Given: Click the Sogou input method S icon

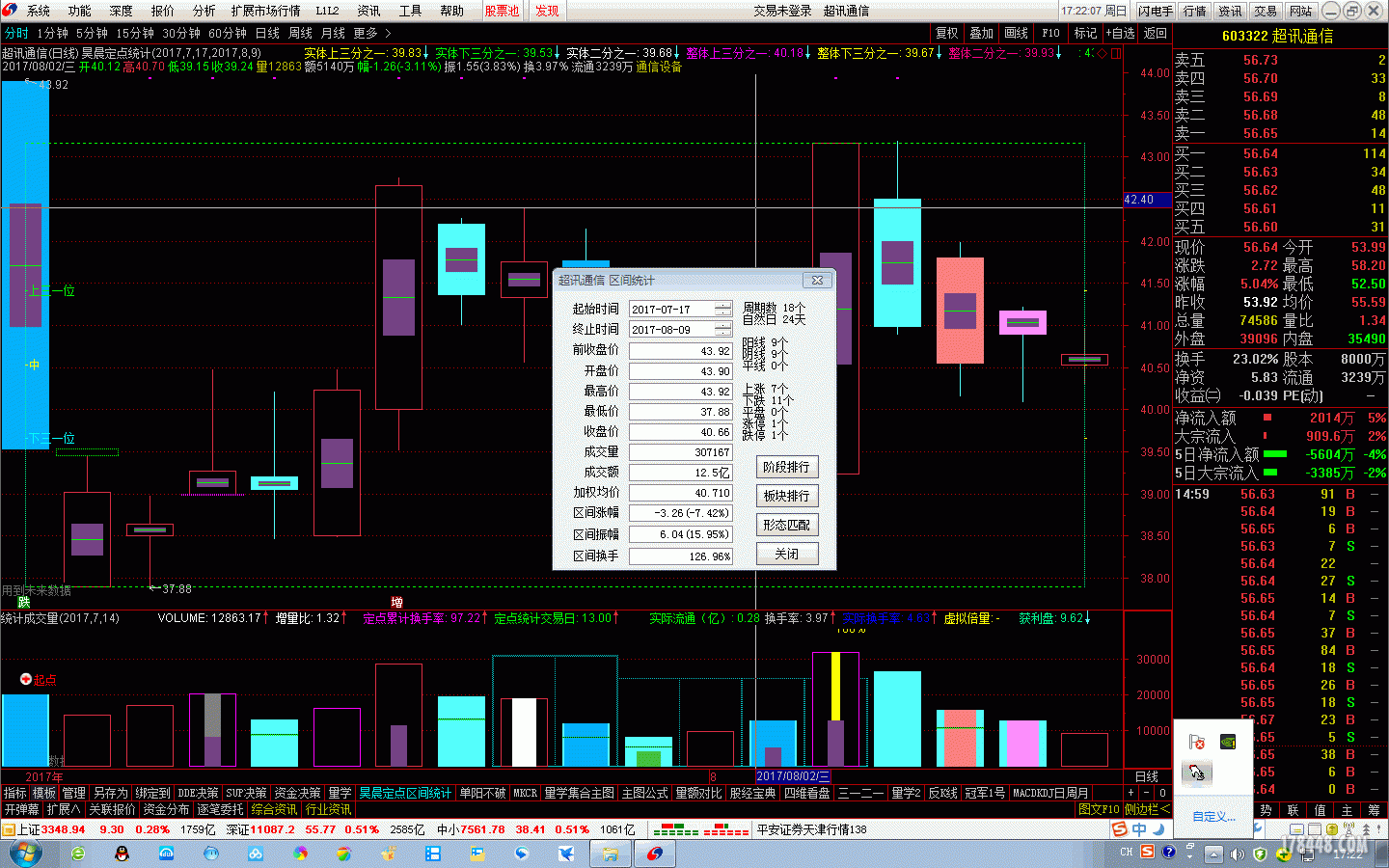Looking at the screenshot, I should (x=1119, y=829).
